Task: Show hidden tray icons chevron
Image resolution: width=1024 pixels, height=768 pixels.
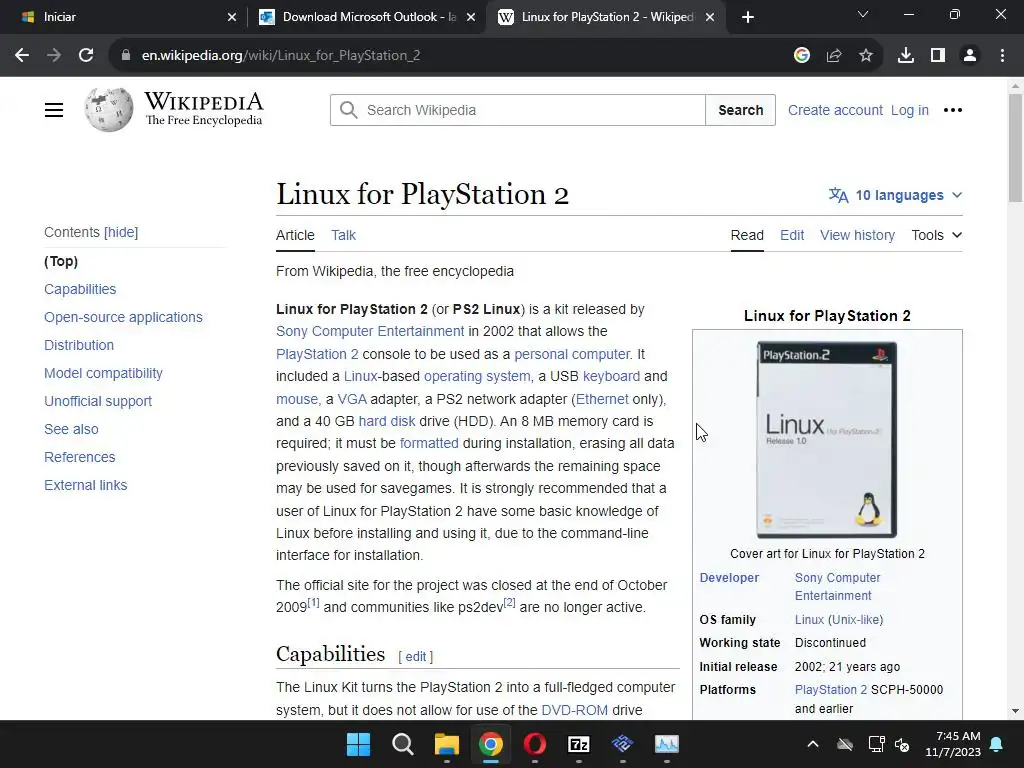Action: 812,744
